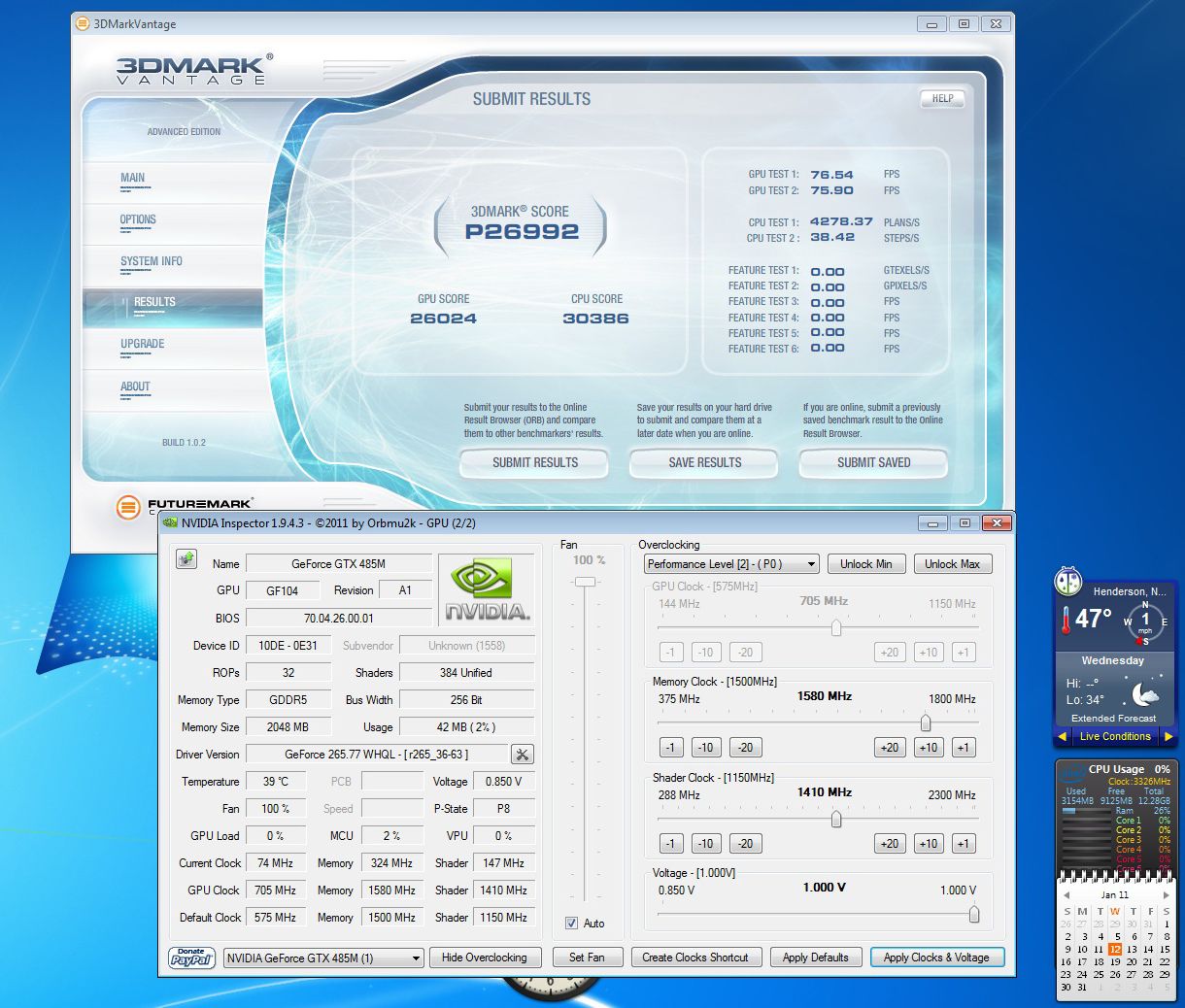Click Shader Clock -1 button
Viewport: 1185px width, 1008px height.
point(670,844)
